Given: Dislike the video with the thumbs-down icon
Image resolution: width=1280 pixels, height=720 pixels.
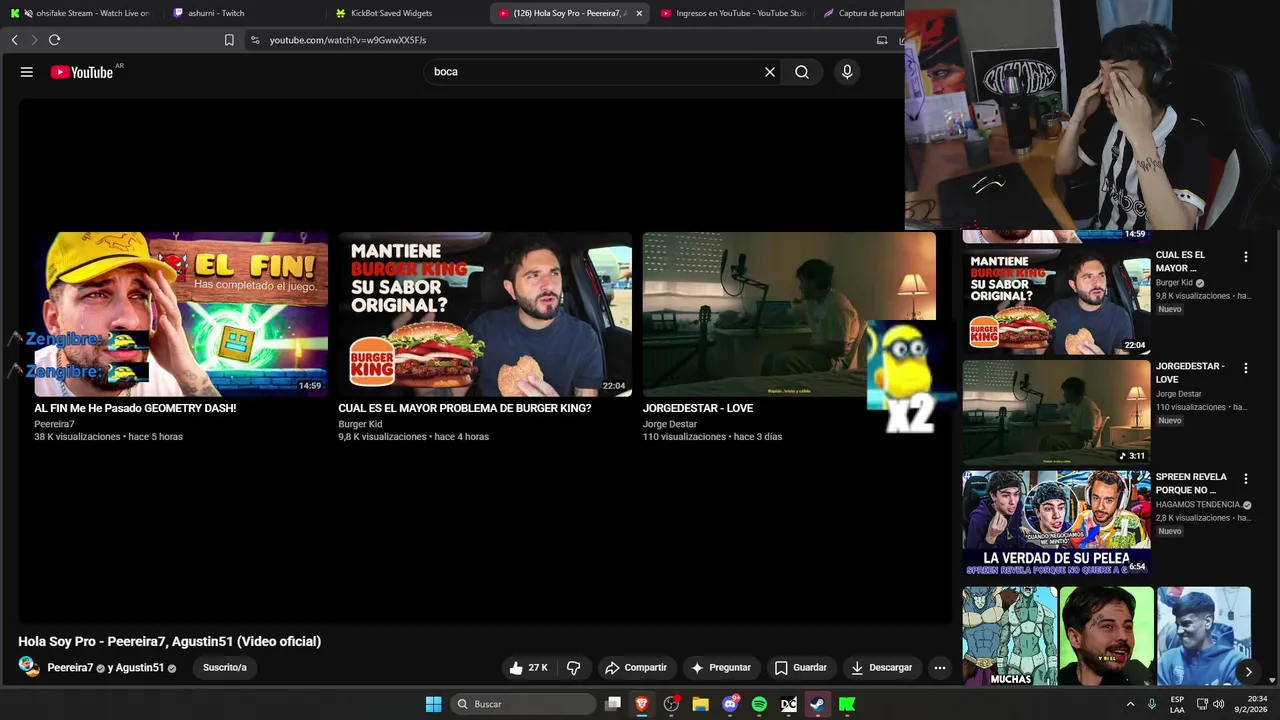Looking at the screenshot, I should click(574, 668).
